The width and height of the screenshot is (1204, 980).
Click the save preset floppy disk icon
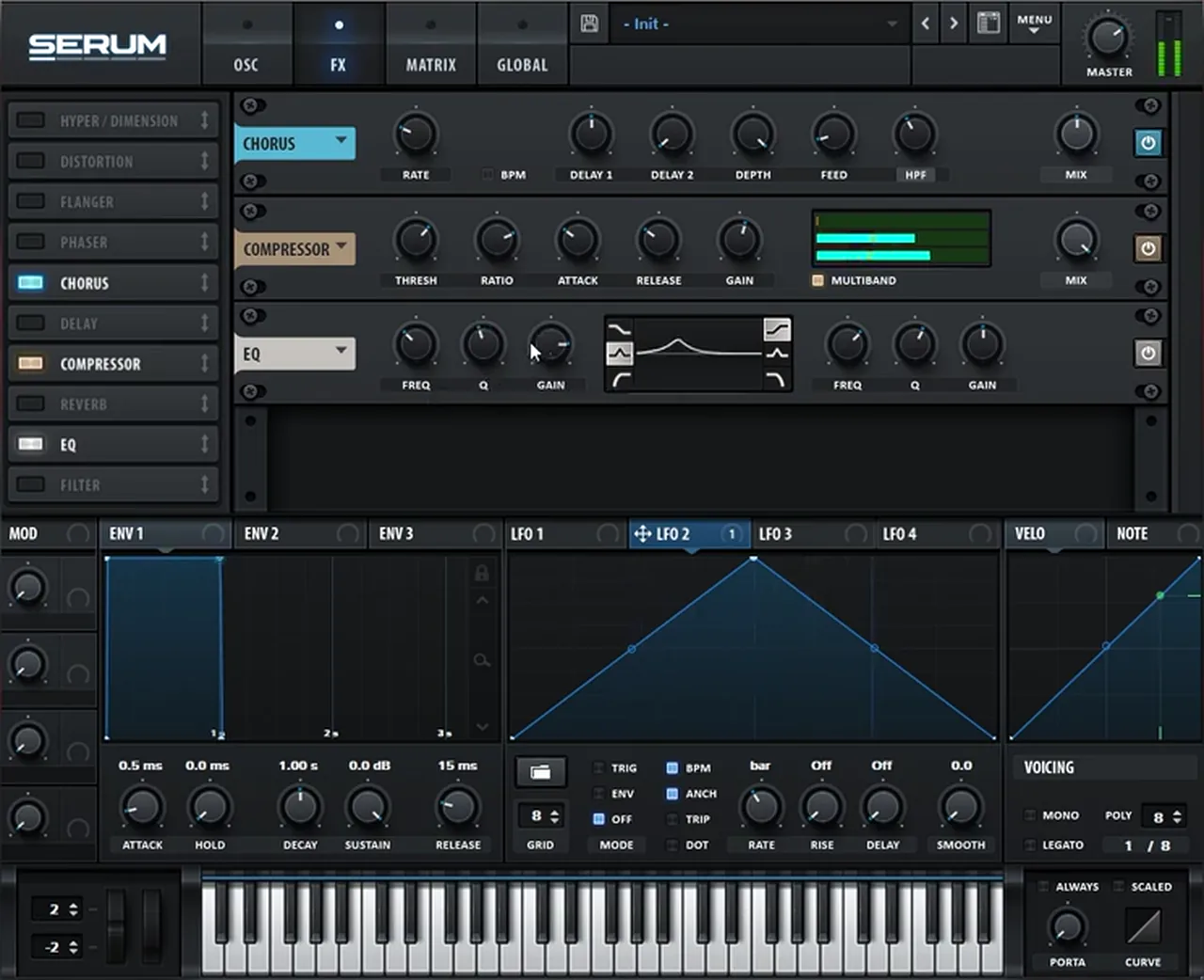pos(590,24)
